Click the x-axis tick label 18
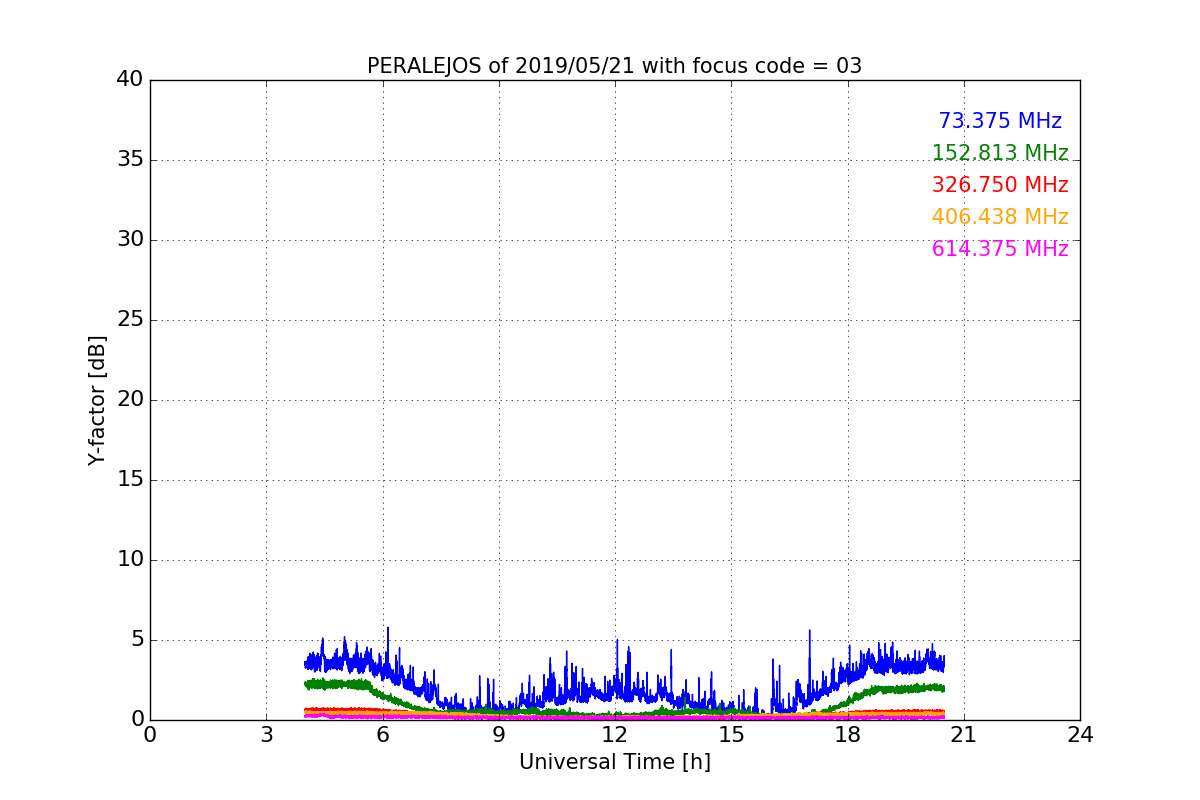The width and height of the screenshot is (1200, 800). click(x=847, y=735)
